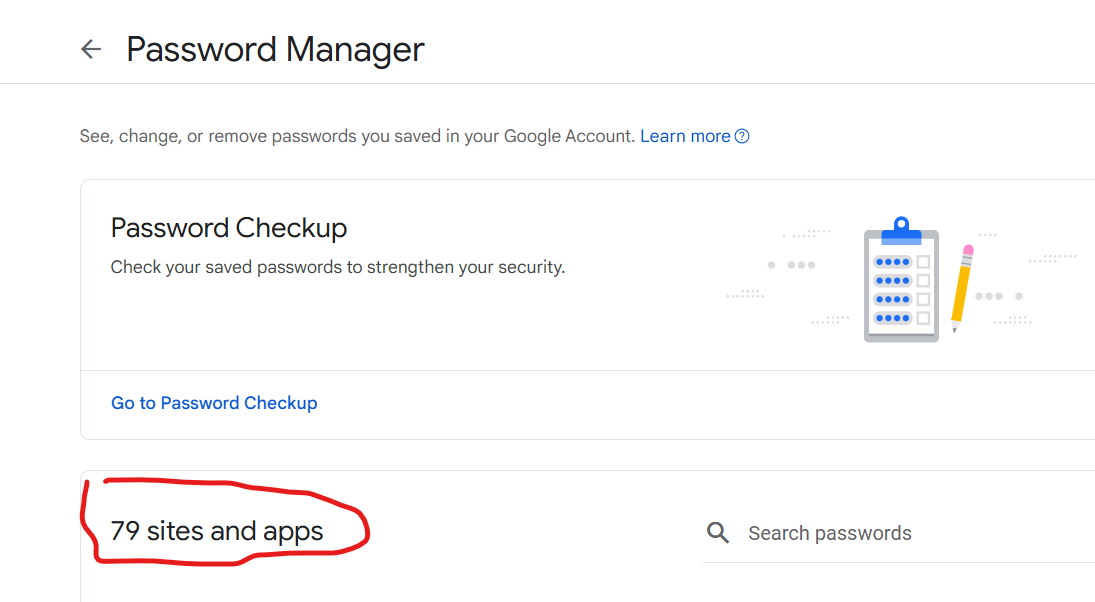This screenshot has width=1095, height=602.
Task: Click the 79 sites and apps heading
Action: pyautogui.click(x=217, y=531)
